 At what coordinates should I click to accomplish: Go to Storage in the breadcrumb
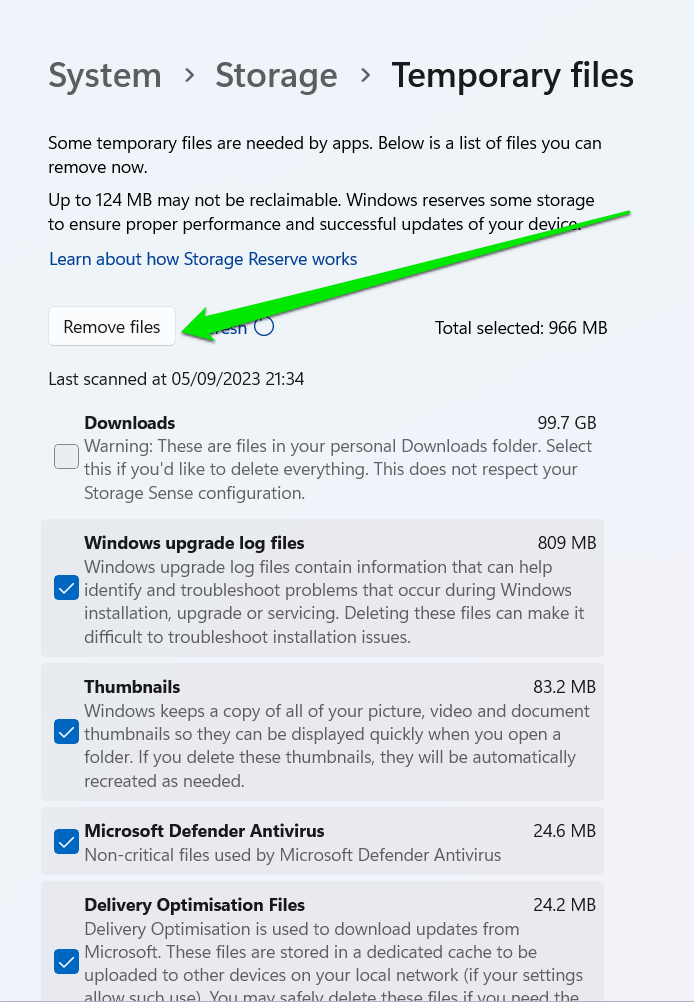276,75
